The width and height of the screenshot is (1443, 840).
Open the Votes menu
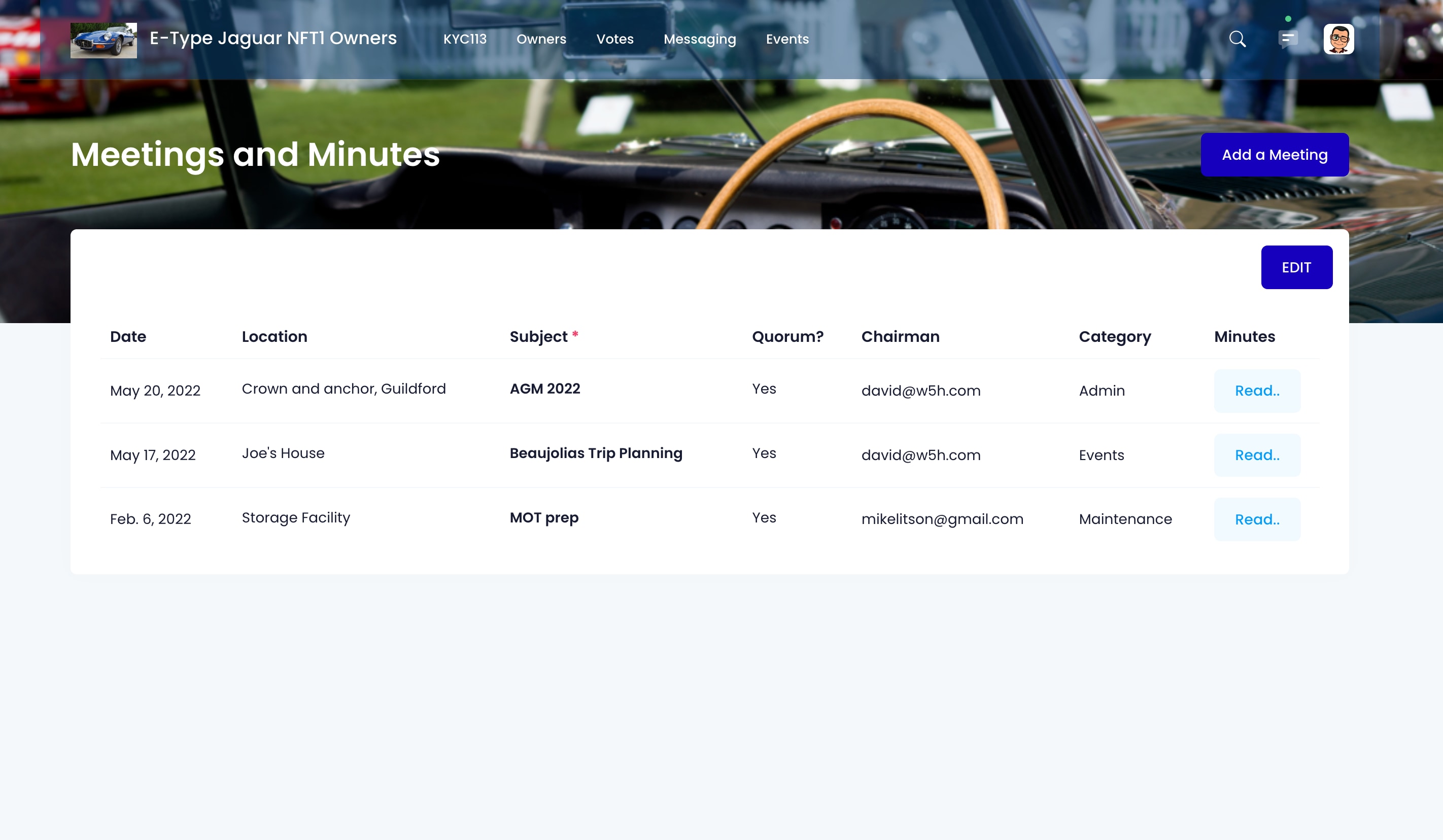pos(614,39)
